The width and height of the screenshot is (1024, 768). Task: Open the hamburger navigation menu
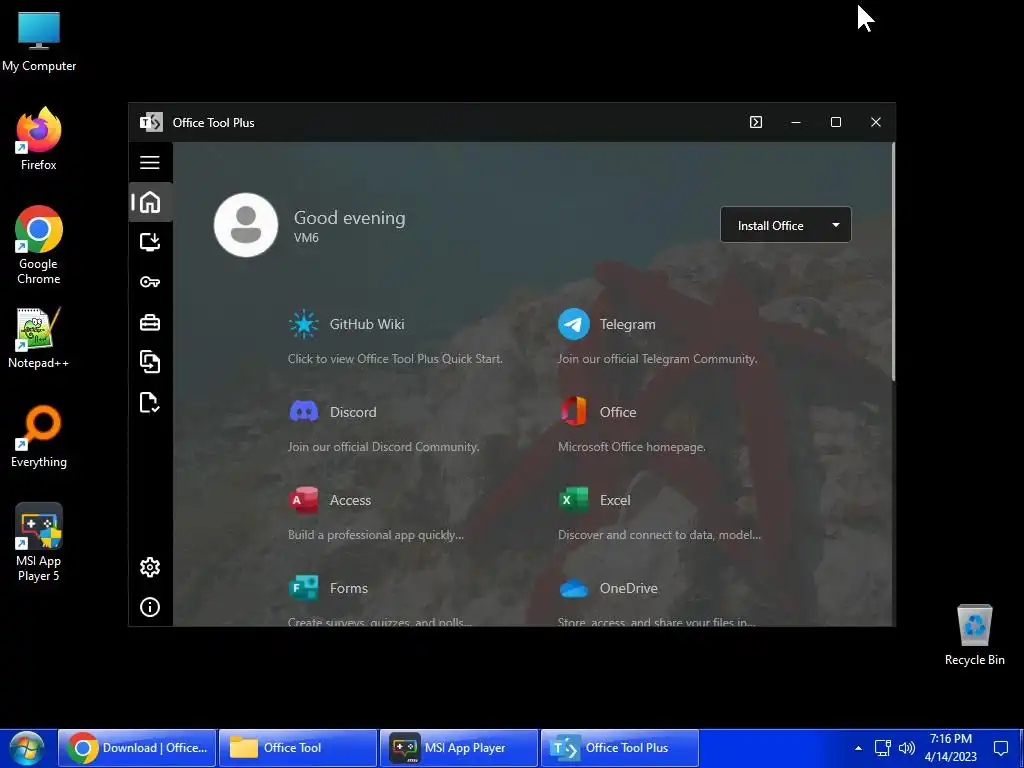click(150, 162)
